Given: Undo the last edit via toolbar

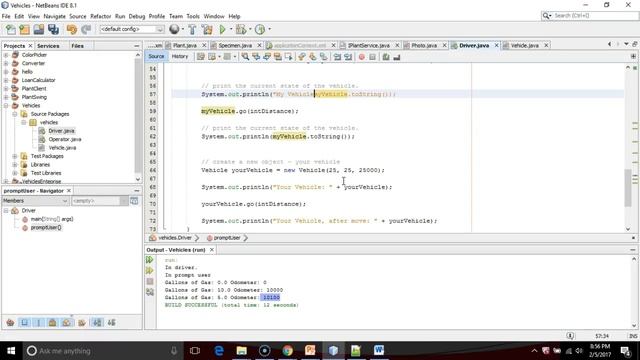Looking at the screenshot, I should coord(72,29).
